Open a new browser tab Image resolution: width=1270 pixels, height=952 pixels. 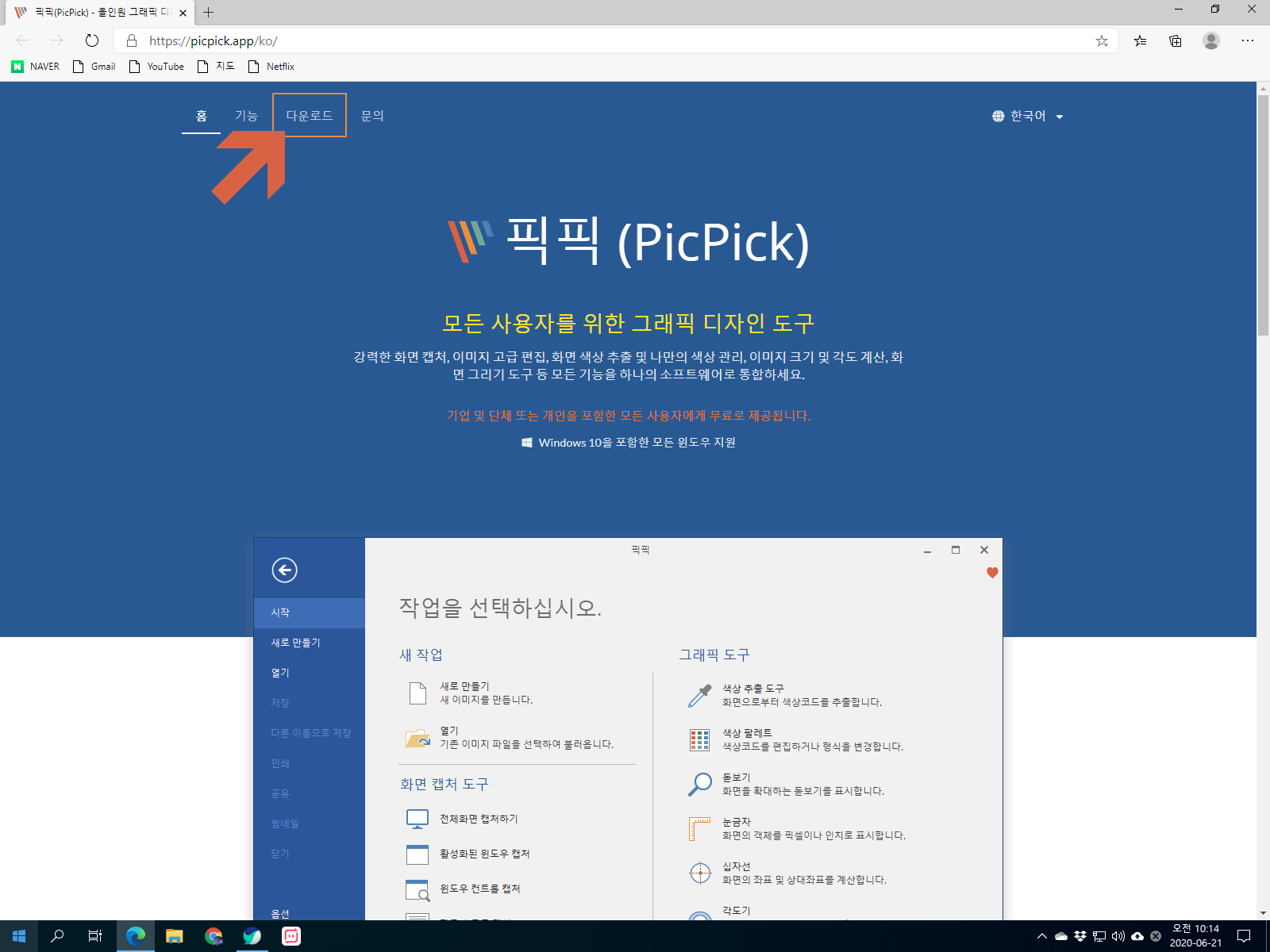[209, 12]
